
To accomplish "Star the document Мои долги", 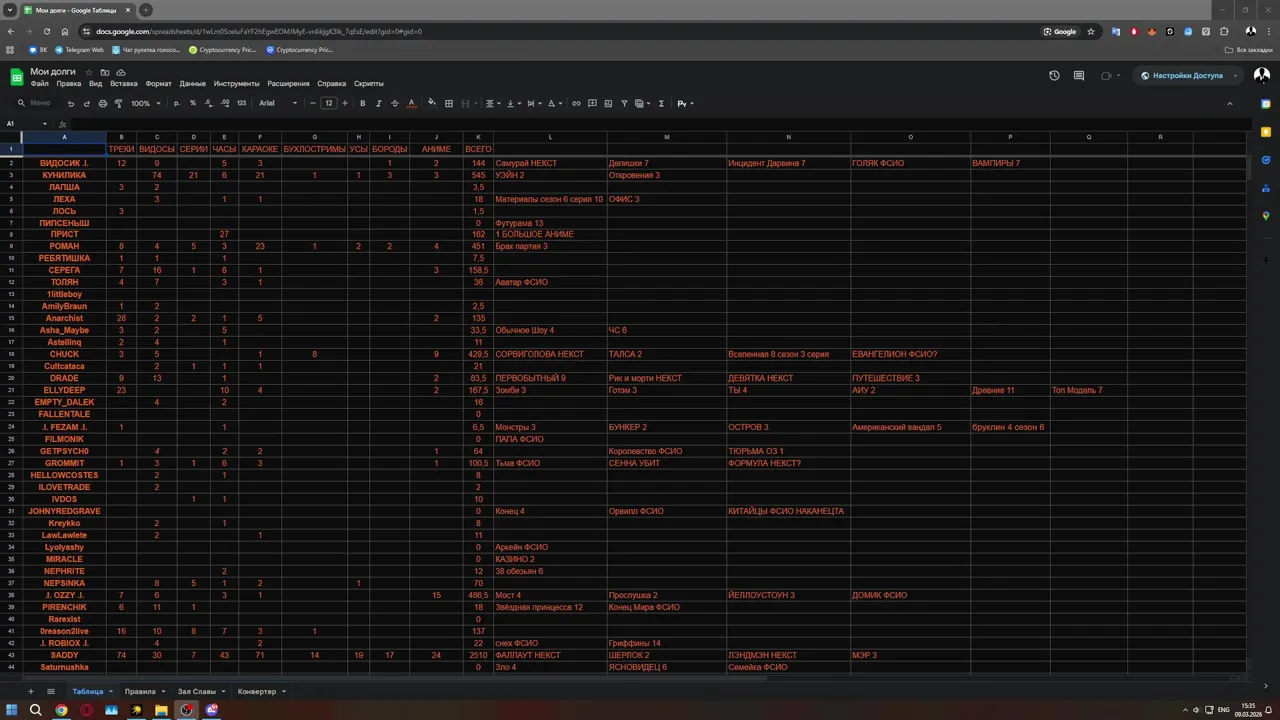I will click(89, 72).
